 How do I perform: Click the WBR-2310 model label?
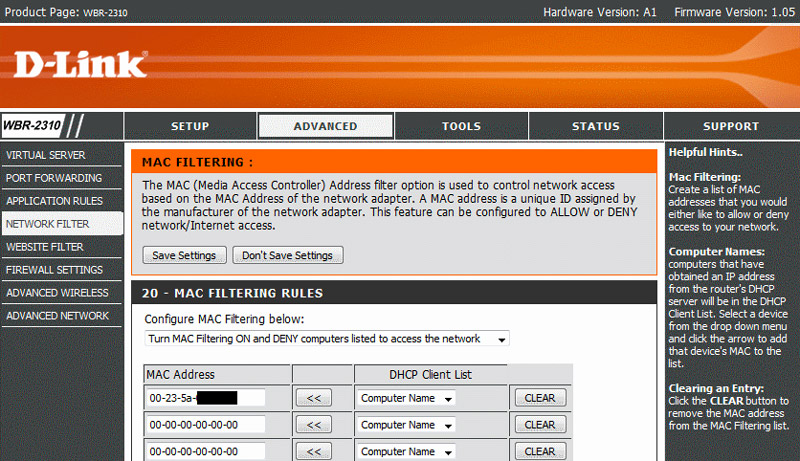(32, 125)
